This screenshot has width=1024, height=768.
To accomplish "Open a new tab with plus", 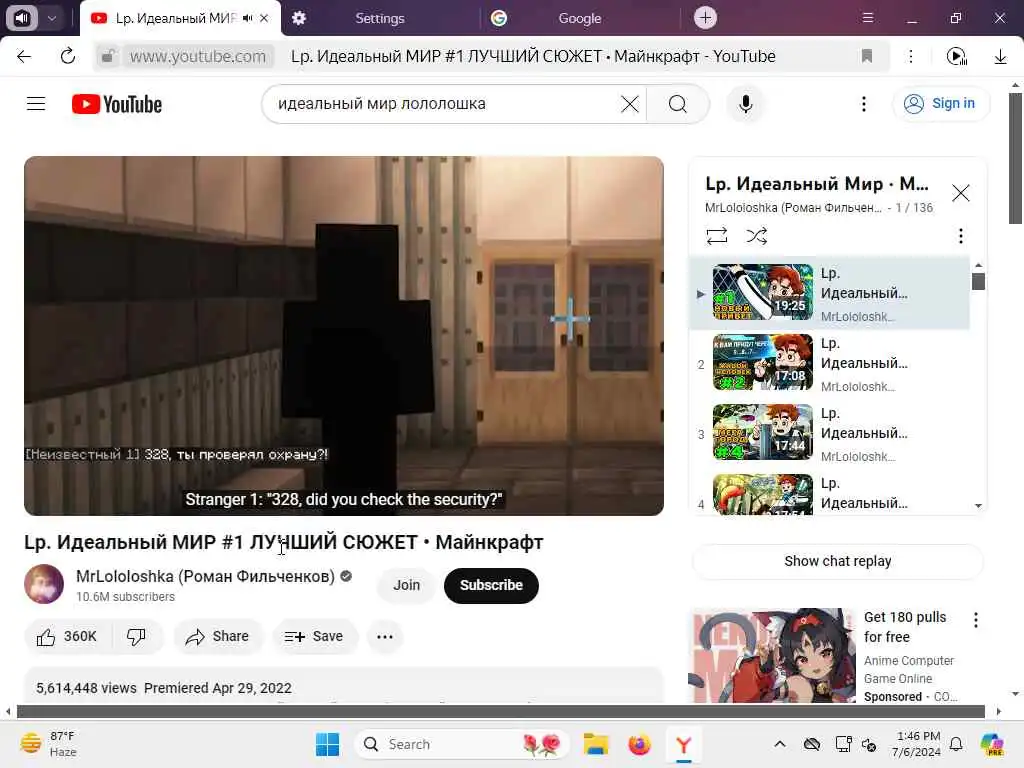I will pyautogui.click(x=705, y=18).
